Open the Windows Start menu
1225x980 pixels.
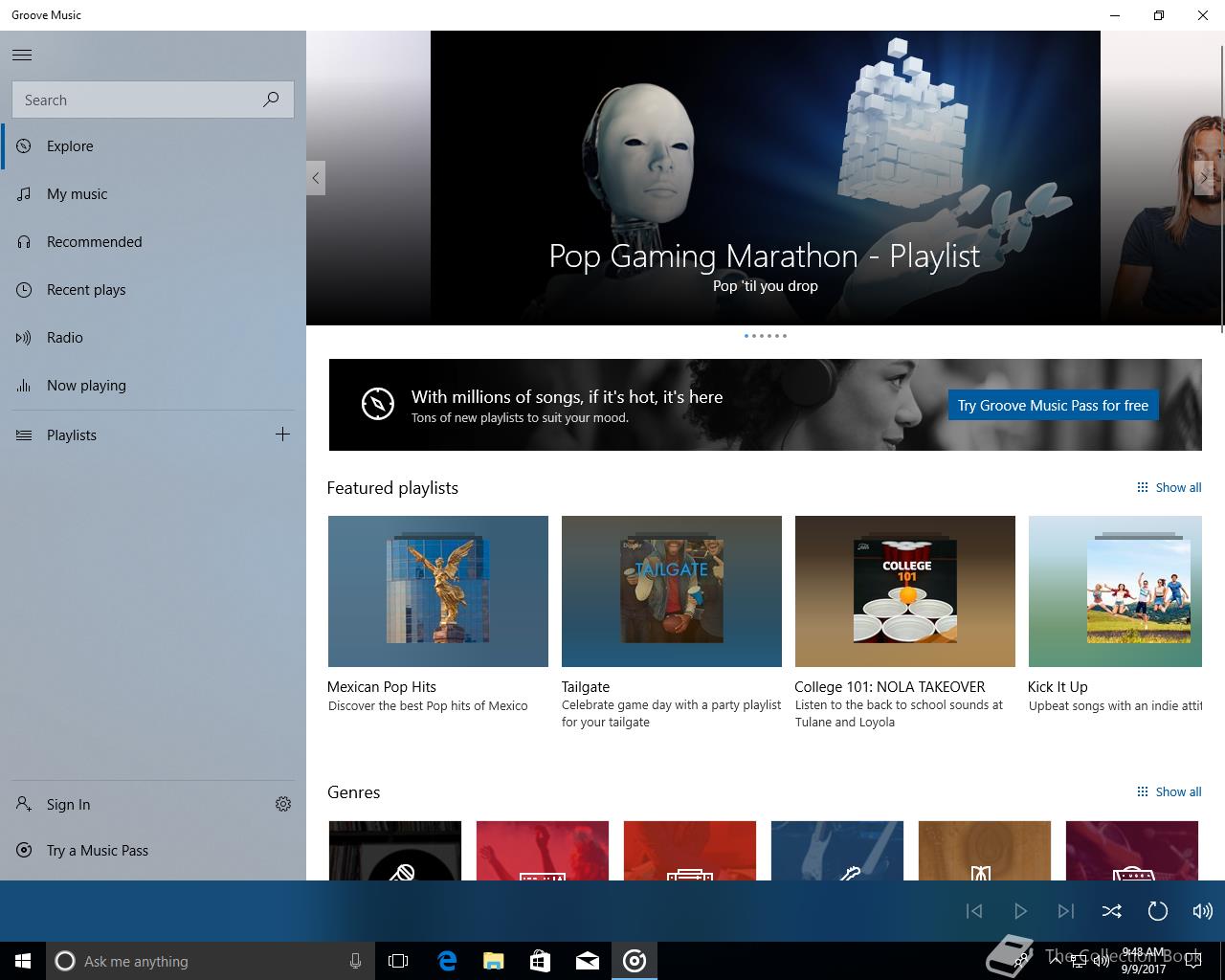23,961
